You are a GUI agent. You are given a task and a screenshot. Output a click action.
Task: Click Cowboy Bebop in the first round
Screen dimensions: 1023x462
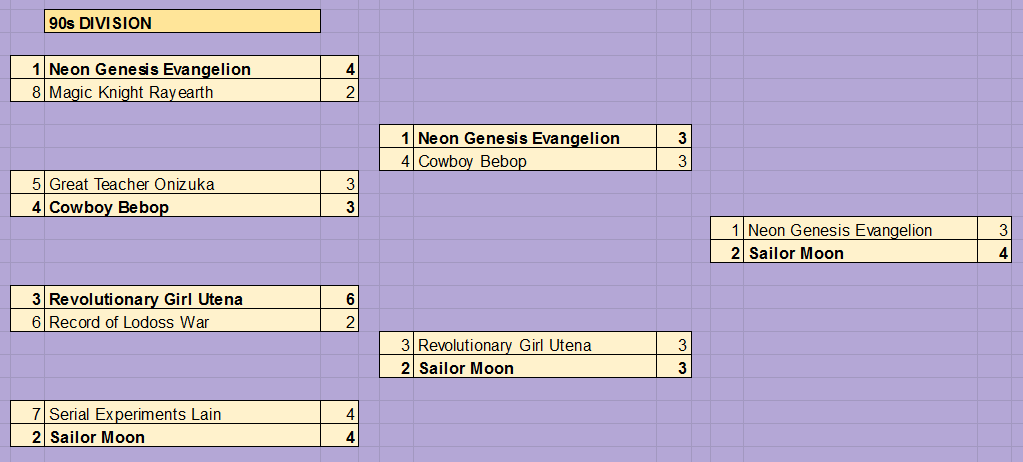point(182,206)
